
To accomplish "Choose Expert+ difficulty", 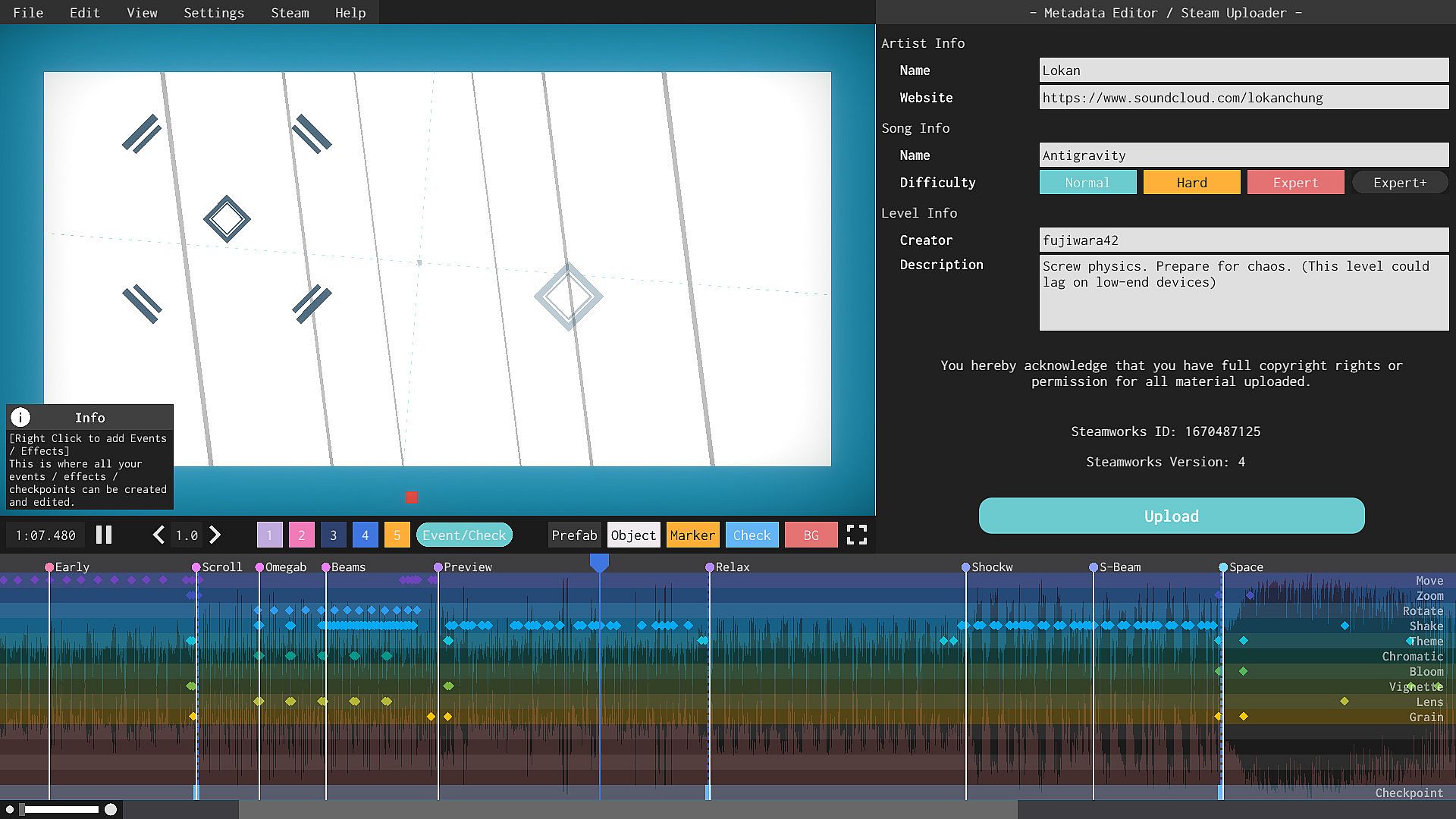I will click(1399, 183).
